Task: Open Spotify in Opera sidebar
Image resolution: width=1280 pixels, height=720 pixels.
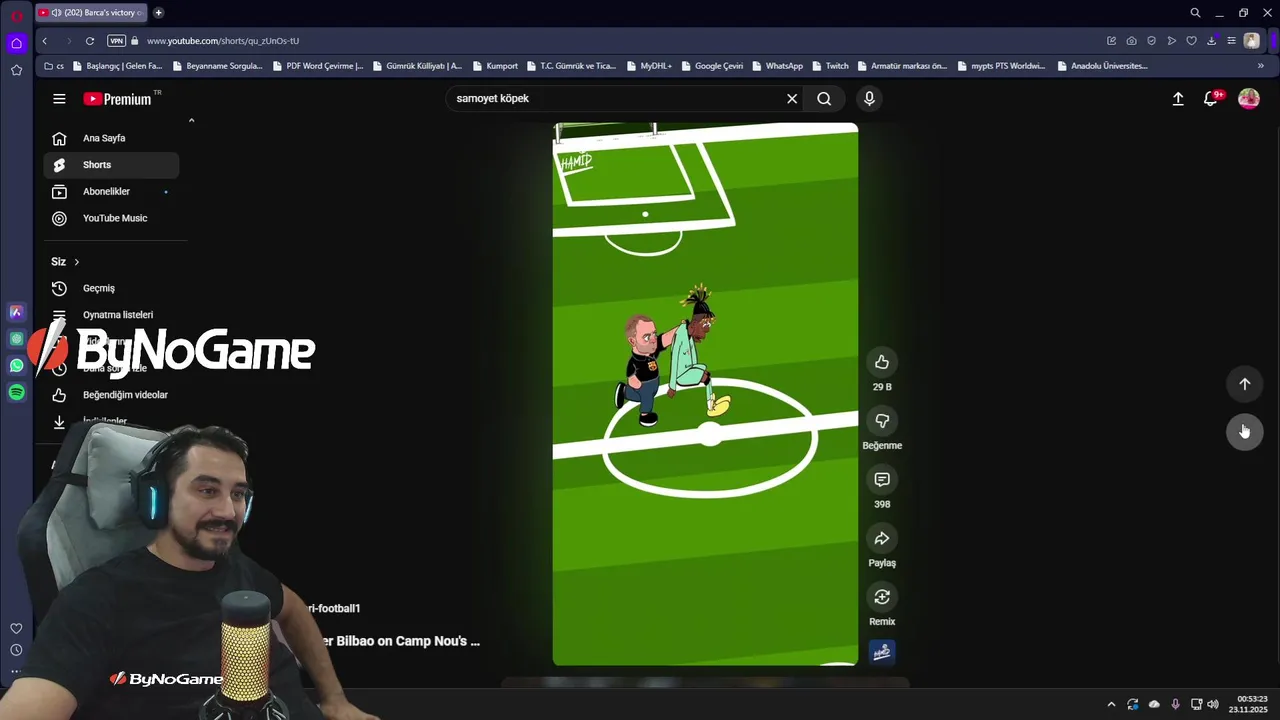Action: click(x=16, y=393)
